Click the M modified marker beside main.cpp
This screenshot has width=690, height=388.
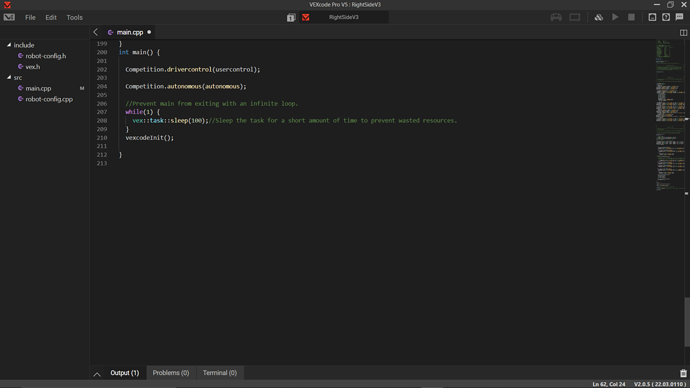(x=82, y=88)
